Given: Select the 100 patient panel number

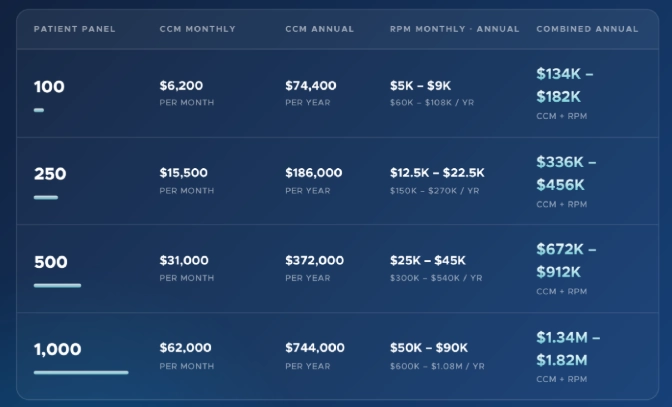Looking at the screenshot, I should [x=49, y=87].
